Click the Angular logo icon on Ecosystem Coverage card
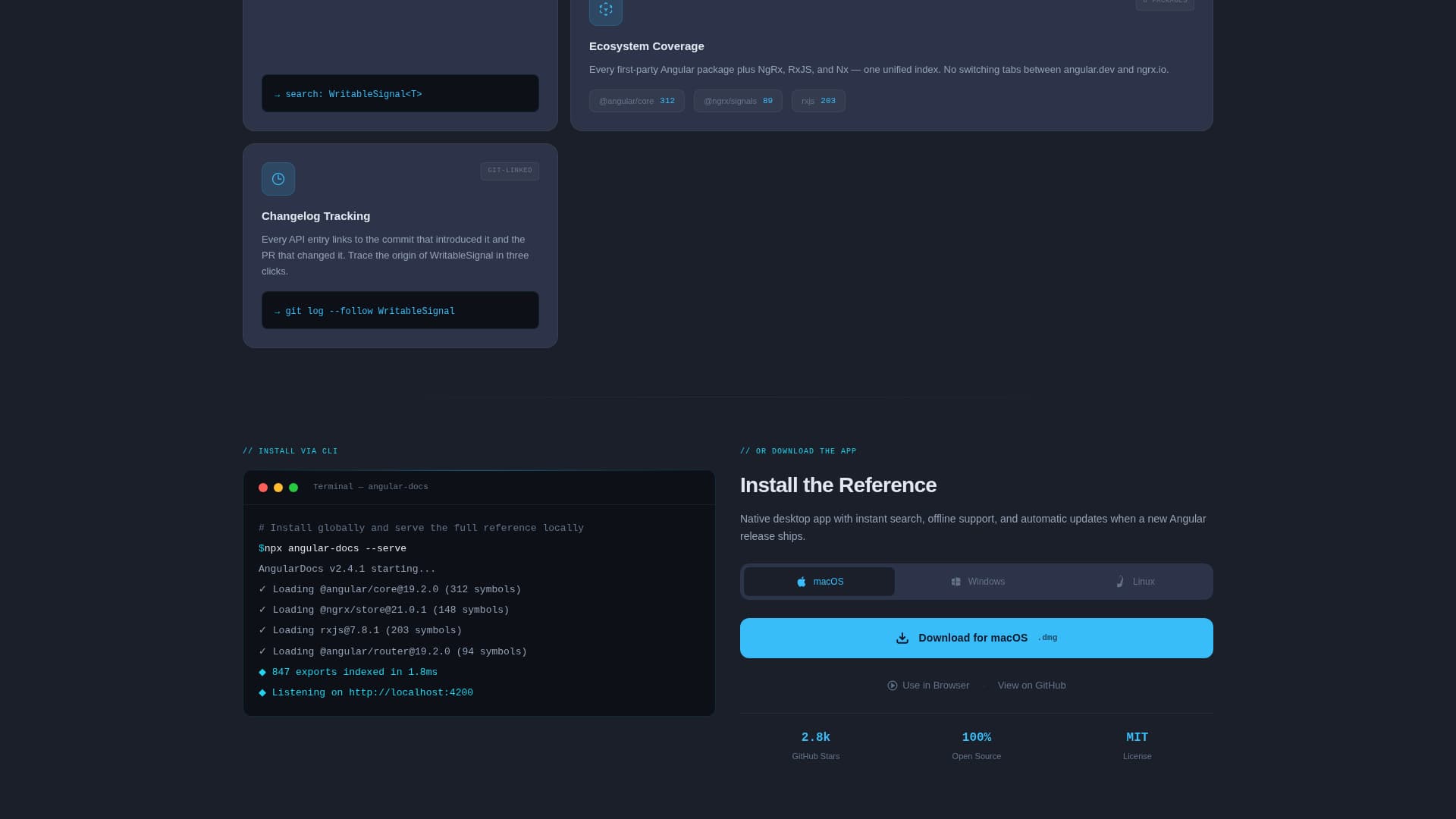The height and width of the screenshot is (819, 1456). (605, 10)
